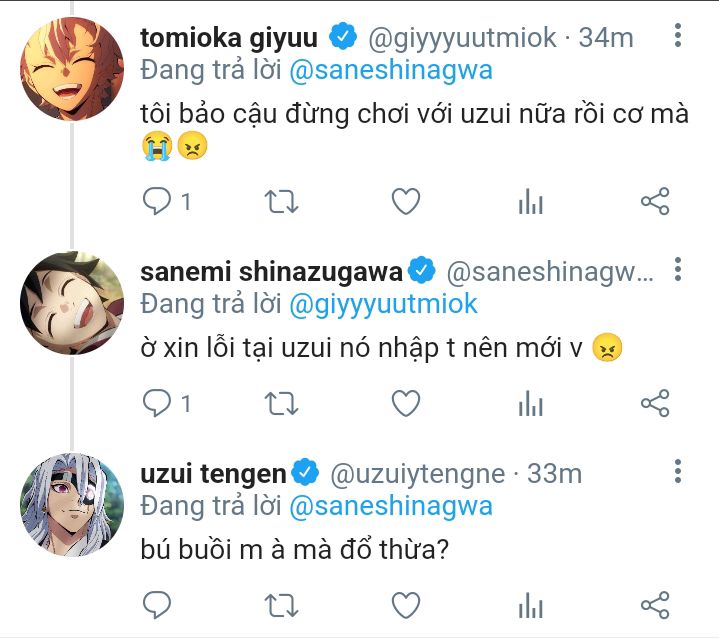Open more options on uzui tengen's tweet

click(678, 471)
